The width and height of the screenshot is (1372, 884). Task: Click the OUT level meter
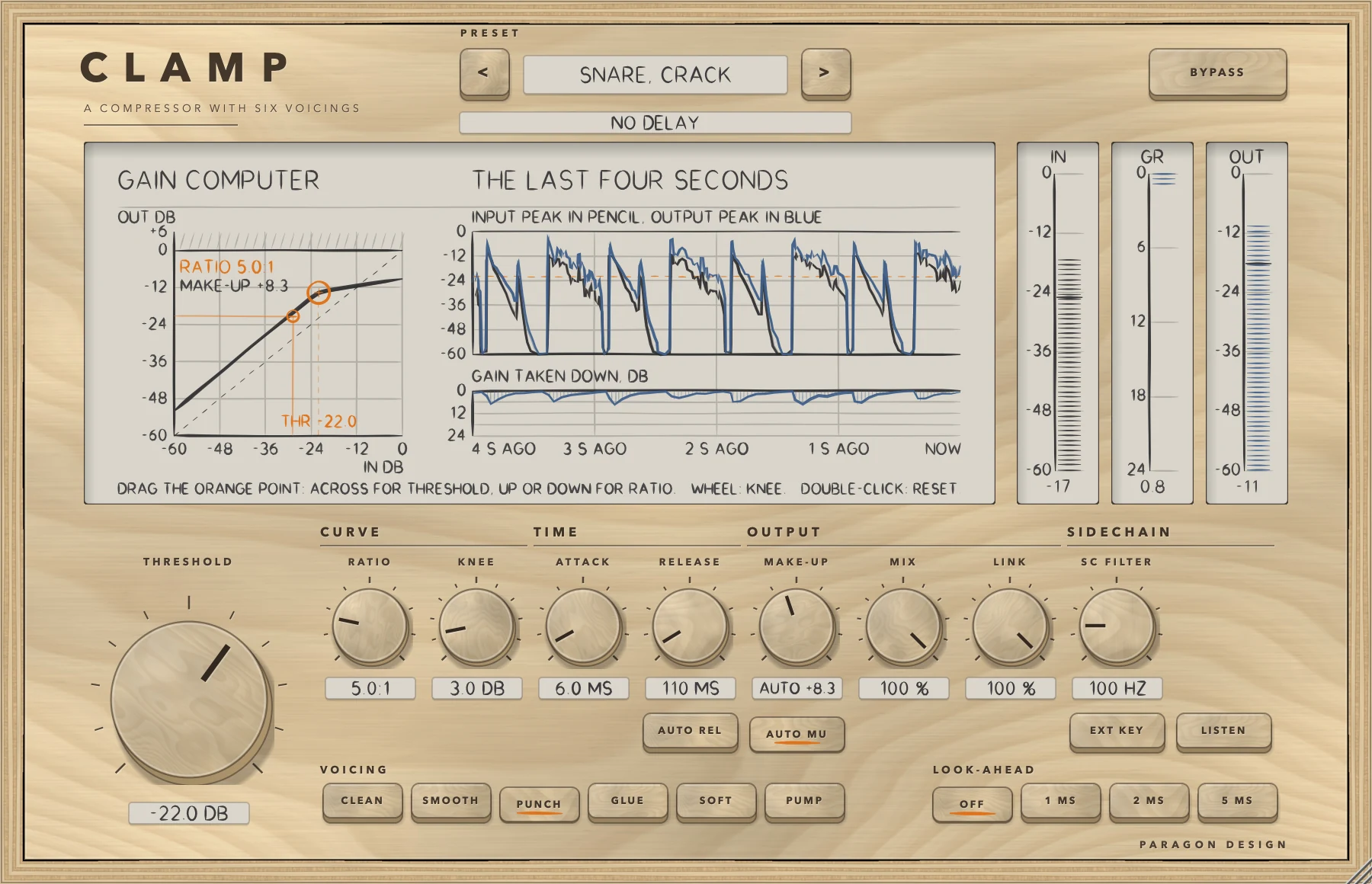[x=1247, y=322]
